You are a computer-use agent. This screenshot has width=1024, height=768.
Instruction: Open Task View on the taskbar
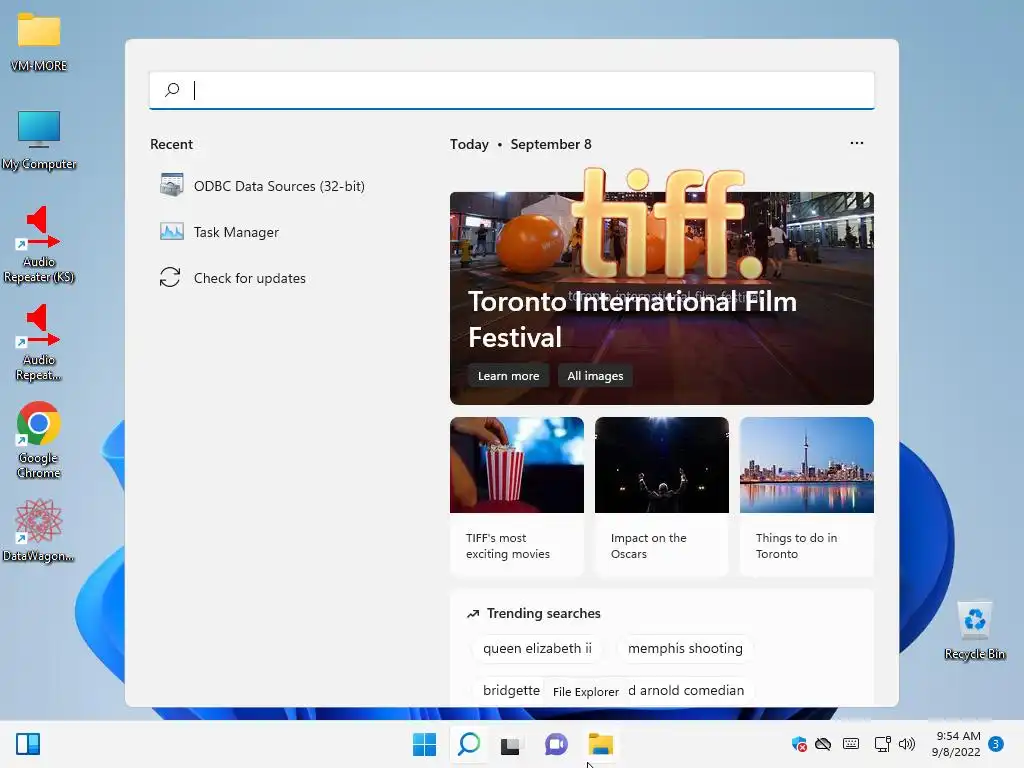coord(510,745)
